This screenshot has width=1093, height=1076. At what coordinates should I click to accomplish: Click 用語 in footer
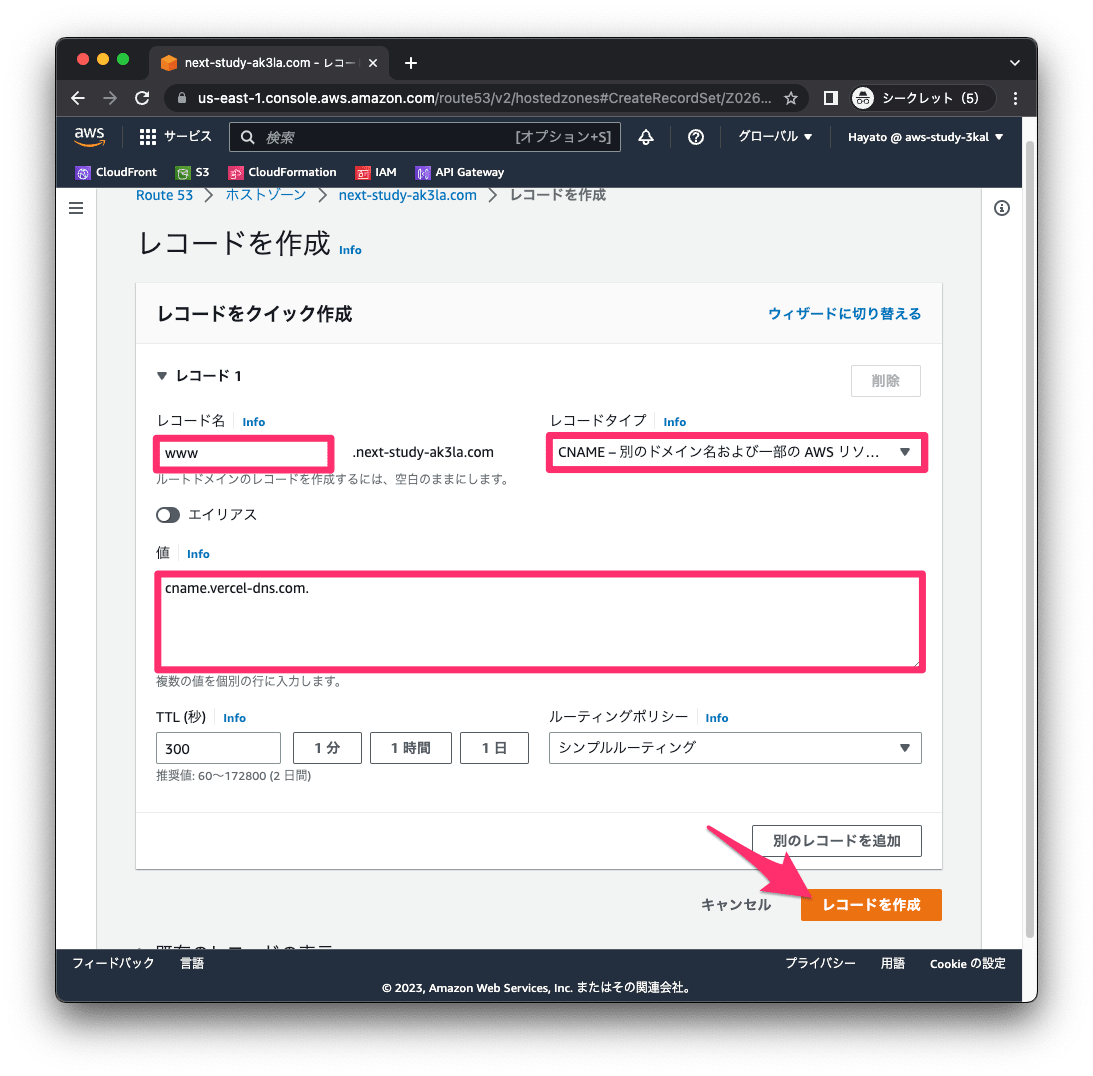893,964
